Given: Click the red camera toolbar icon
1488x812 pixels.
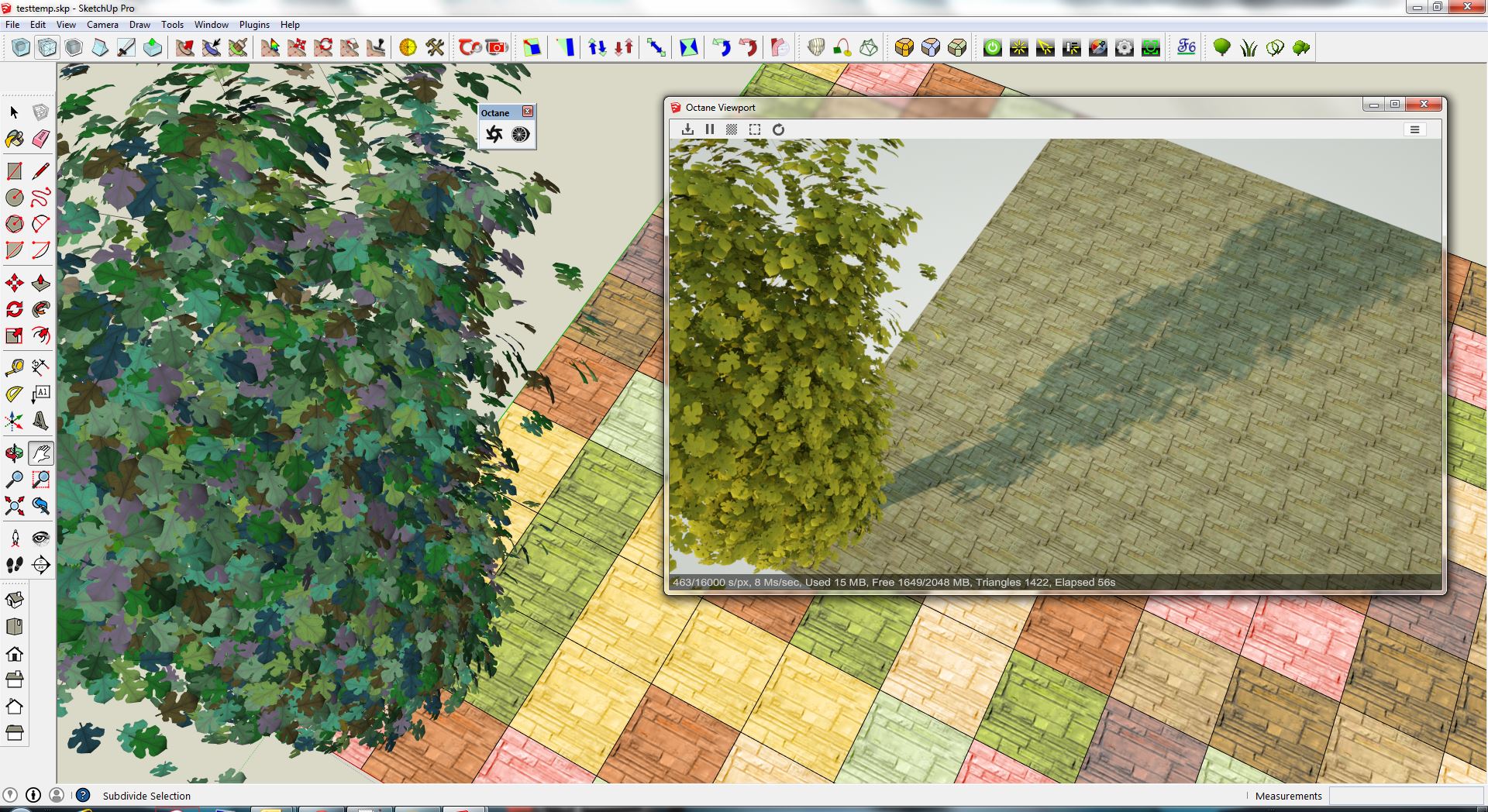Looking at the screenshot, I should click(x=496, y=47).
